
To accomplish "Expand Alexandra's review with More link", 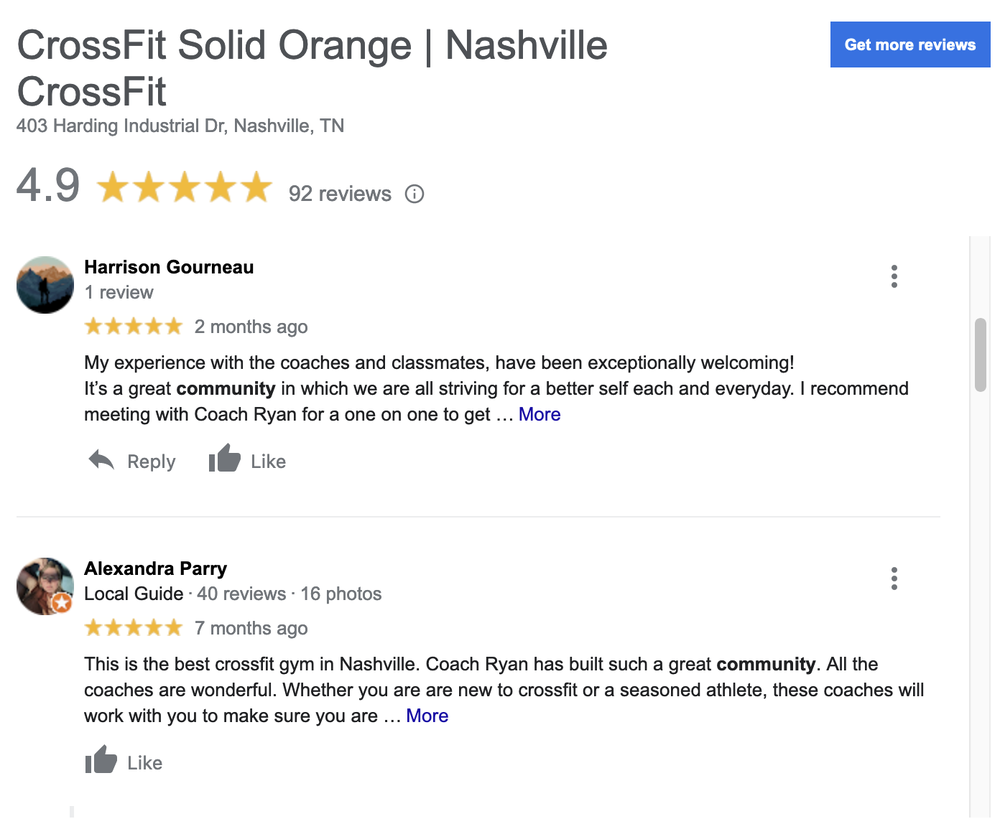I will point(427,715).
